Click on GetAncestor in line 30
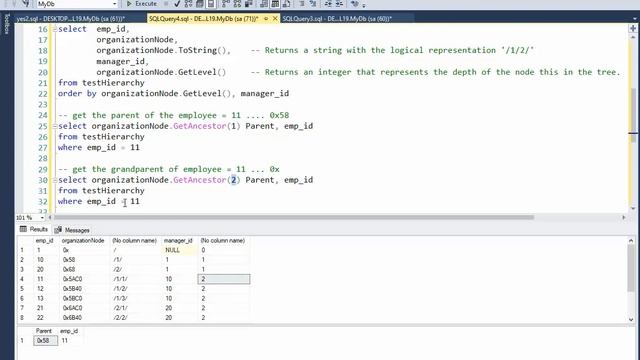The image size is (640, 360). click(200, 180)
